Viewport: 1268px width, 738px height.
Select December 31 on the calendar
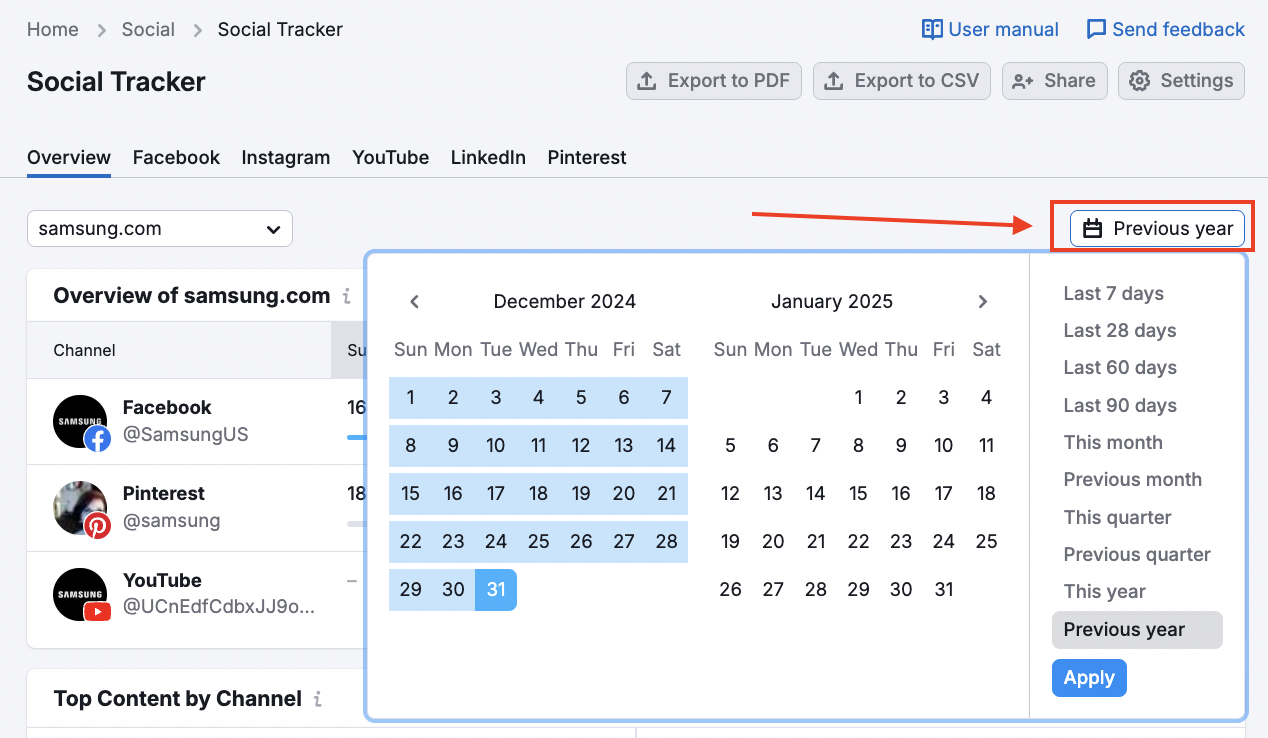(x=495, y=590)
